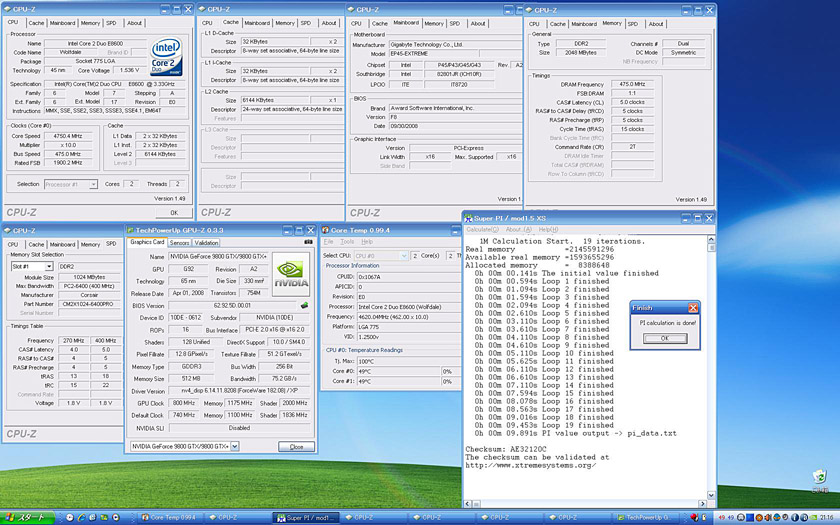Click the GPU Clock 800 MHz value
Screen dimensions: 840x525
(184, 403)
